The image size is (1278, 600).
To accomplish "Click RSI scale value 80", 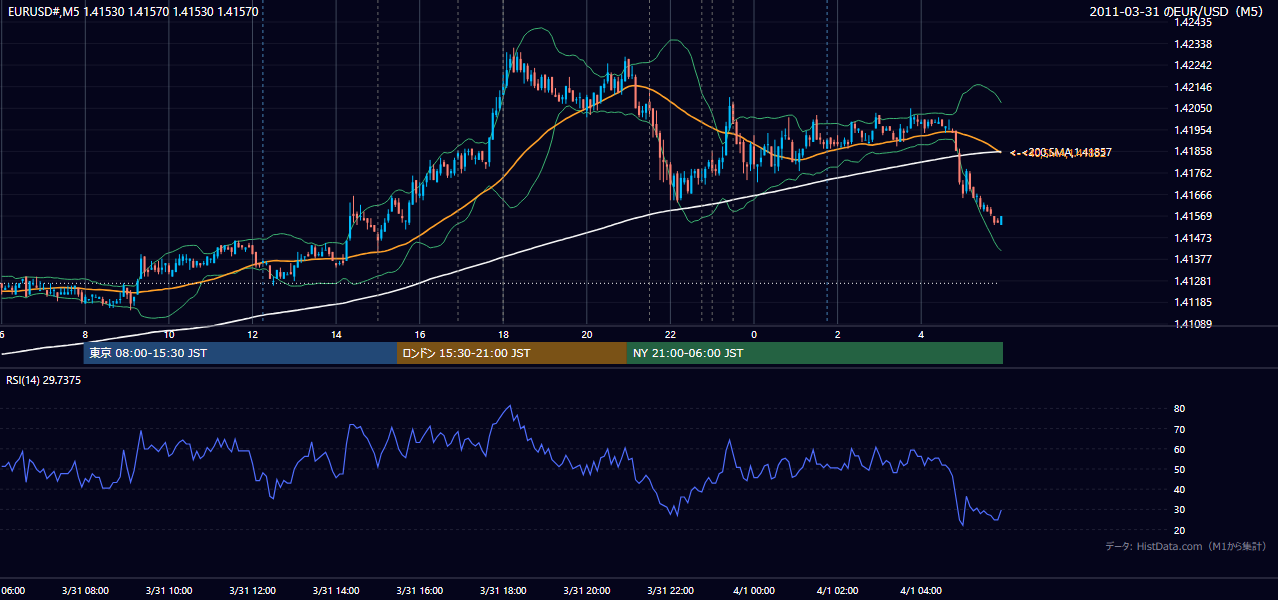I will click(x=1180, y=409).
